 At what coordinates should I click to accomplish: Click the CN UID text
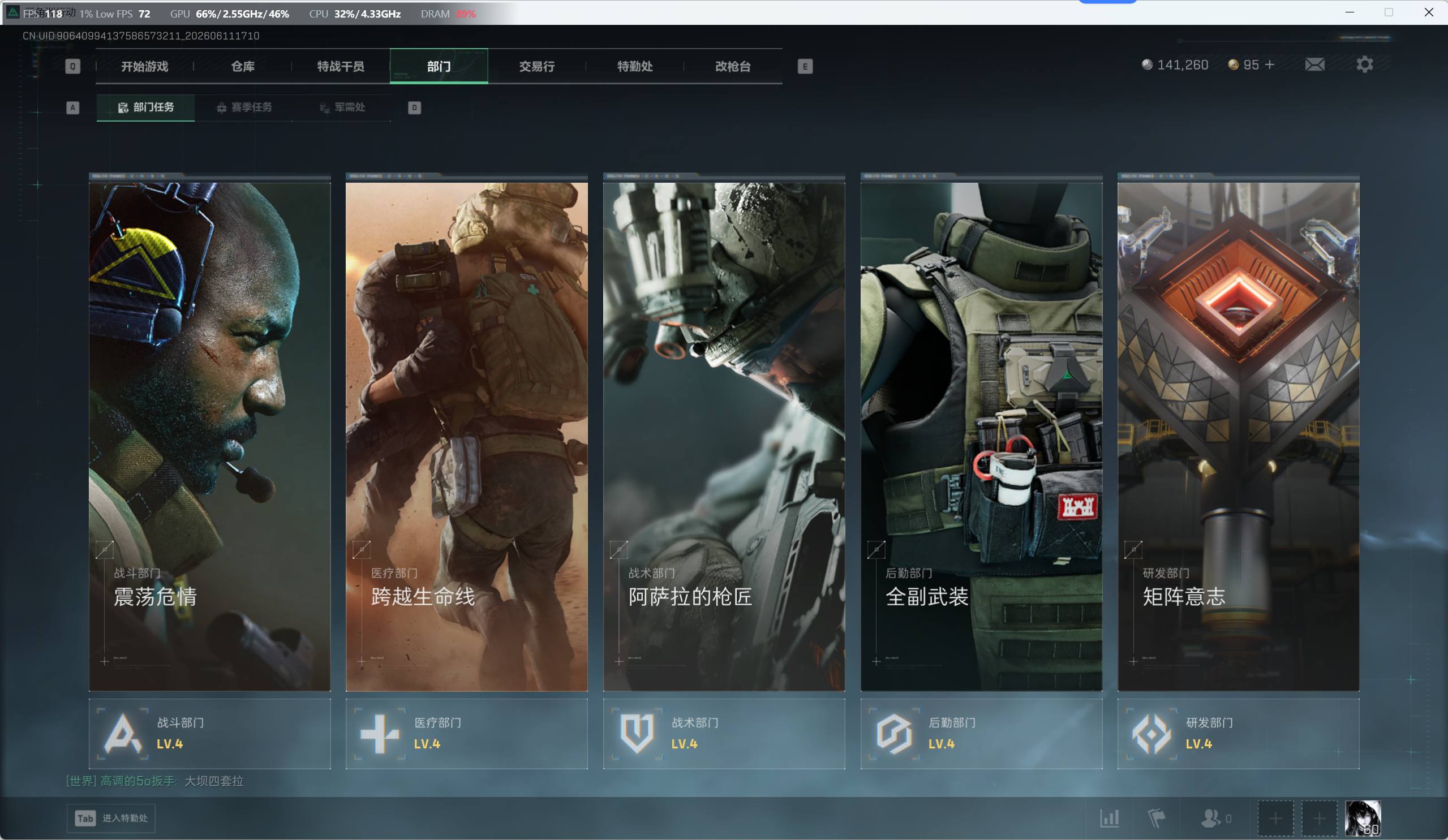pos(141,36)
